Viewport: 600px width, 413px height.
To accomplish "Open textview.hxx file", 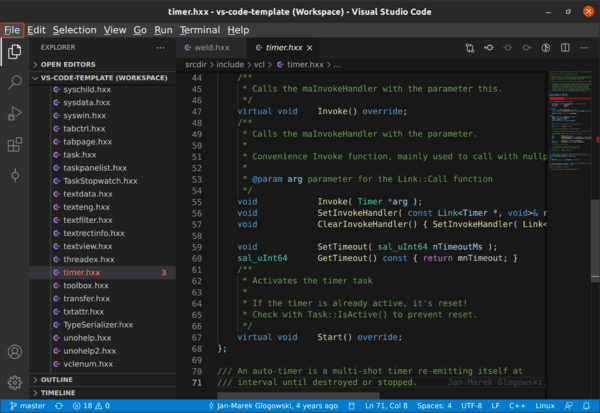I will coord(103,246).
